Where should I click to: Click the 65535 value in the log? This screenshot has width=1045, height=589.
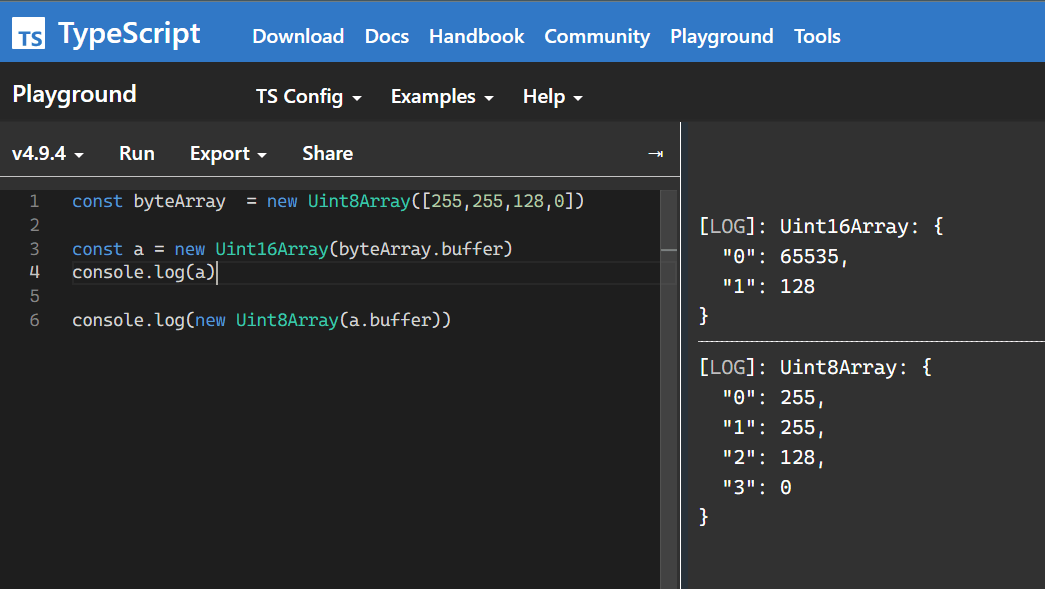point(809,257)
